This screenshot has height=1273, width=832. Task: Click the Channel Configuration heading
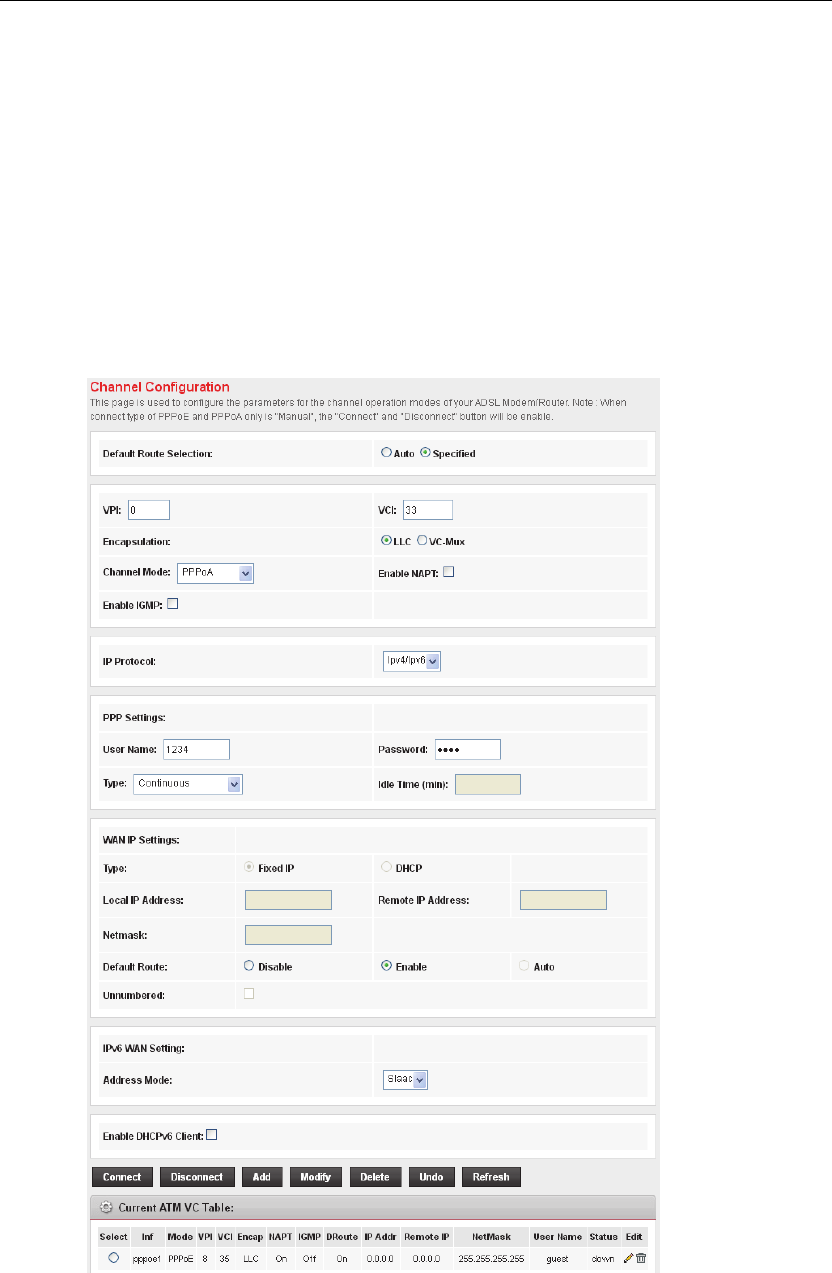pos(160,387)
